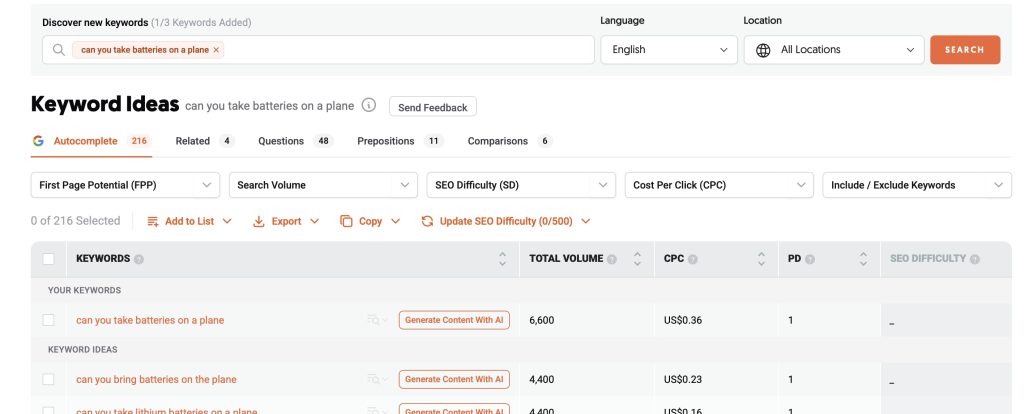Open the Language dropdown set to English
Screen dimensions: 1024x414
coord(668,50)
